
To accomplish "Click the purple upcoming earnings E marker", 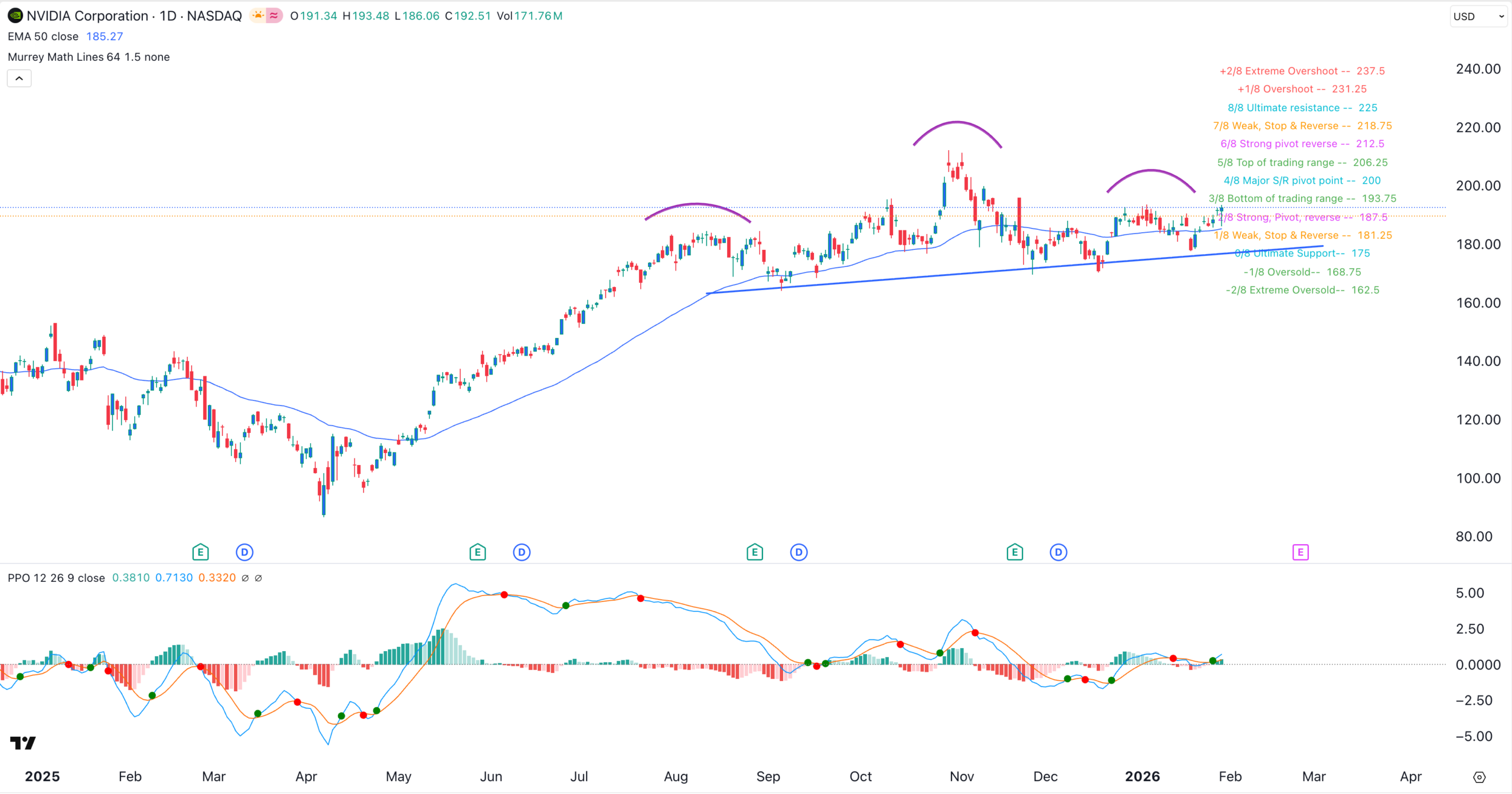I will (x=1300, y=552).
